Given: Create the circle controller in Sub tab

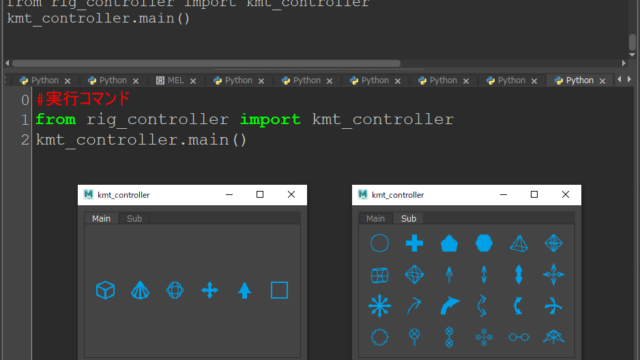Looking at the screenshot, I should pos(380,243).
